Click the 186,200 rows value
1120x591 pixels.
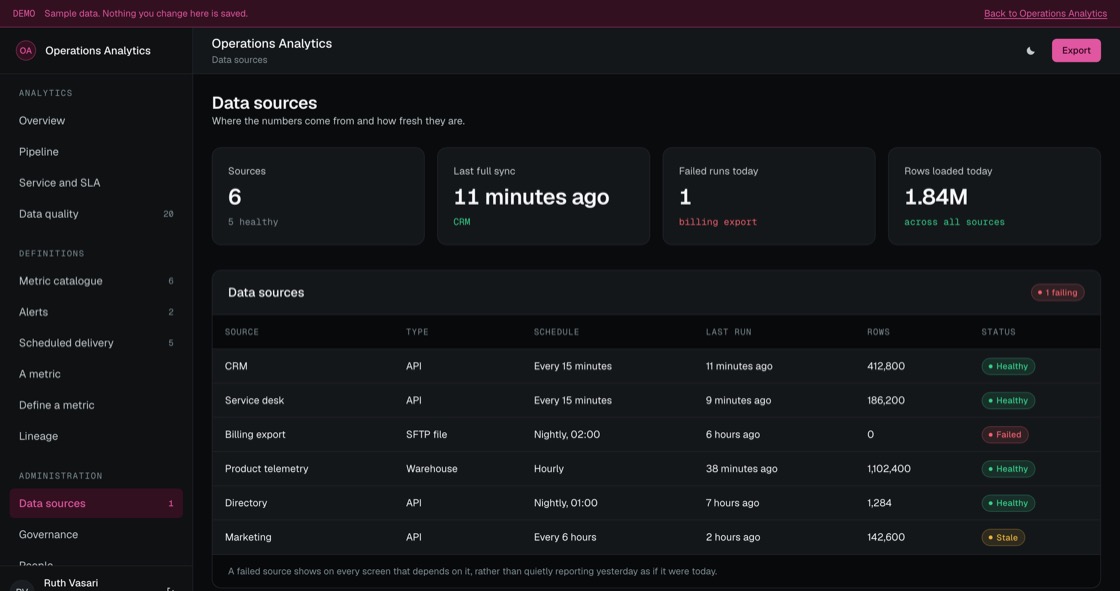886,400
